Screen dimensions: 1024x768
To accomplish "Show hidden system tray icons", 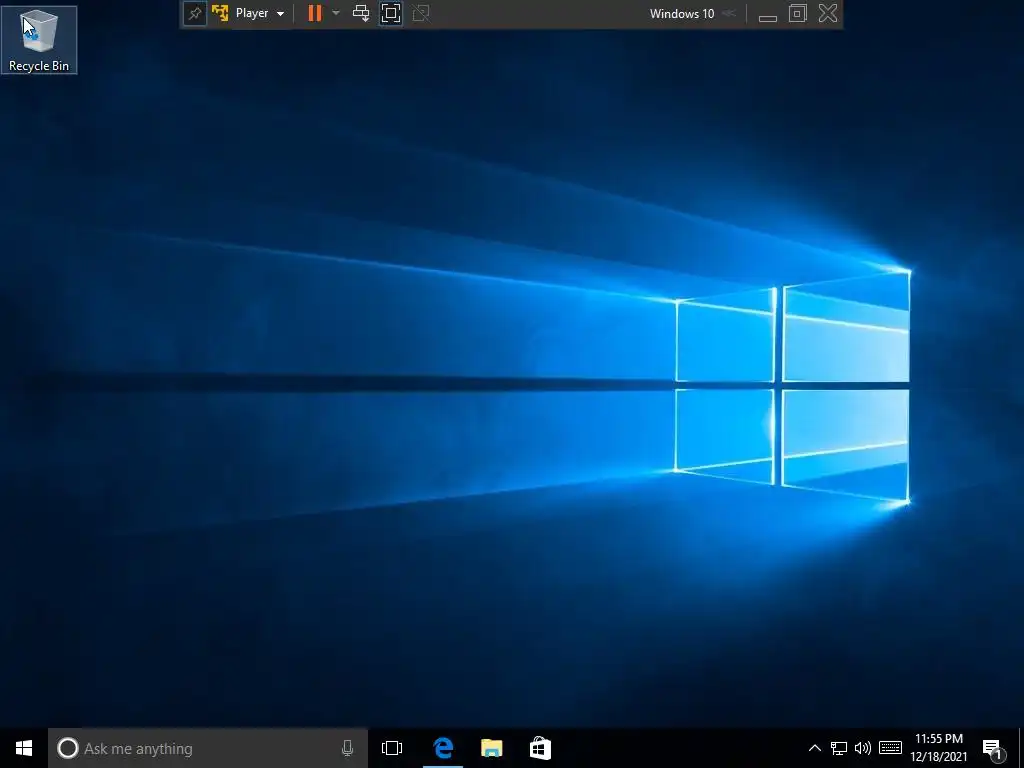I will pos(814,748).
